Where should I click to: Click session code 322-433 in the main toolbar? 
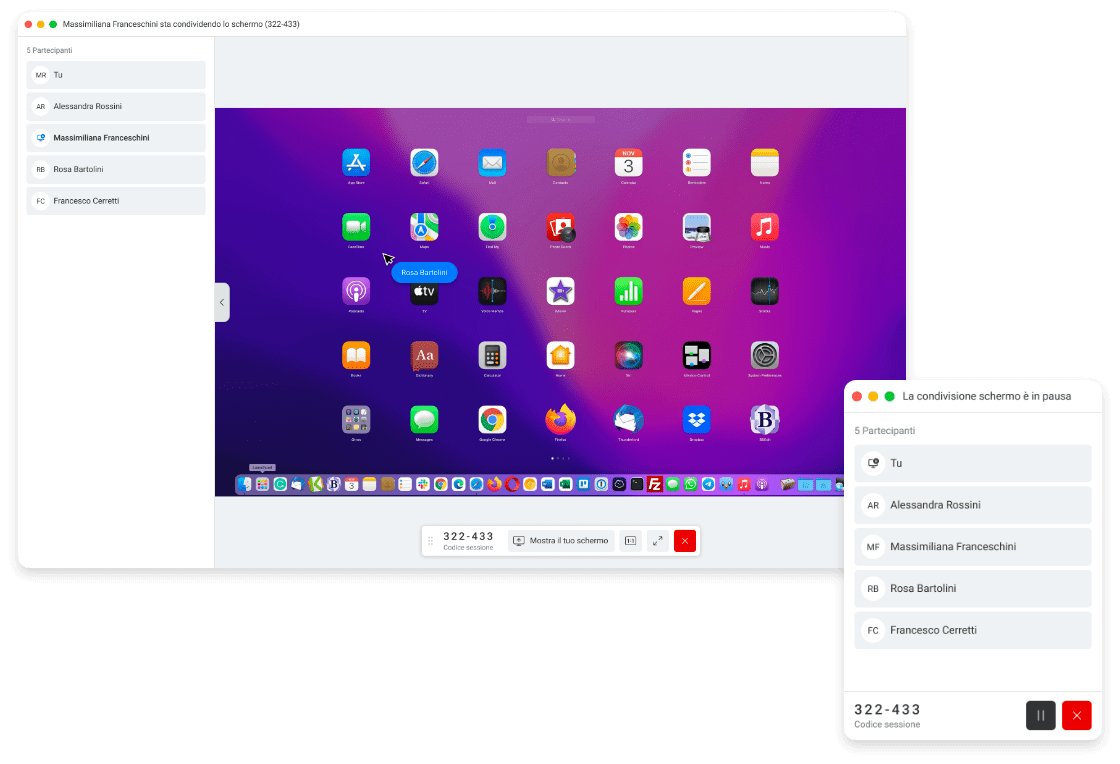click(x=469, y=536)
